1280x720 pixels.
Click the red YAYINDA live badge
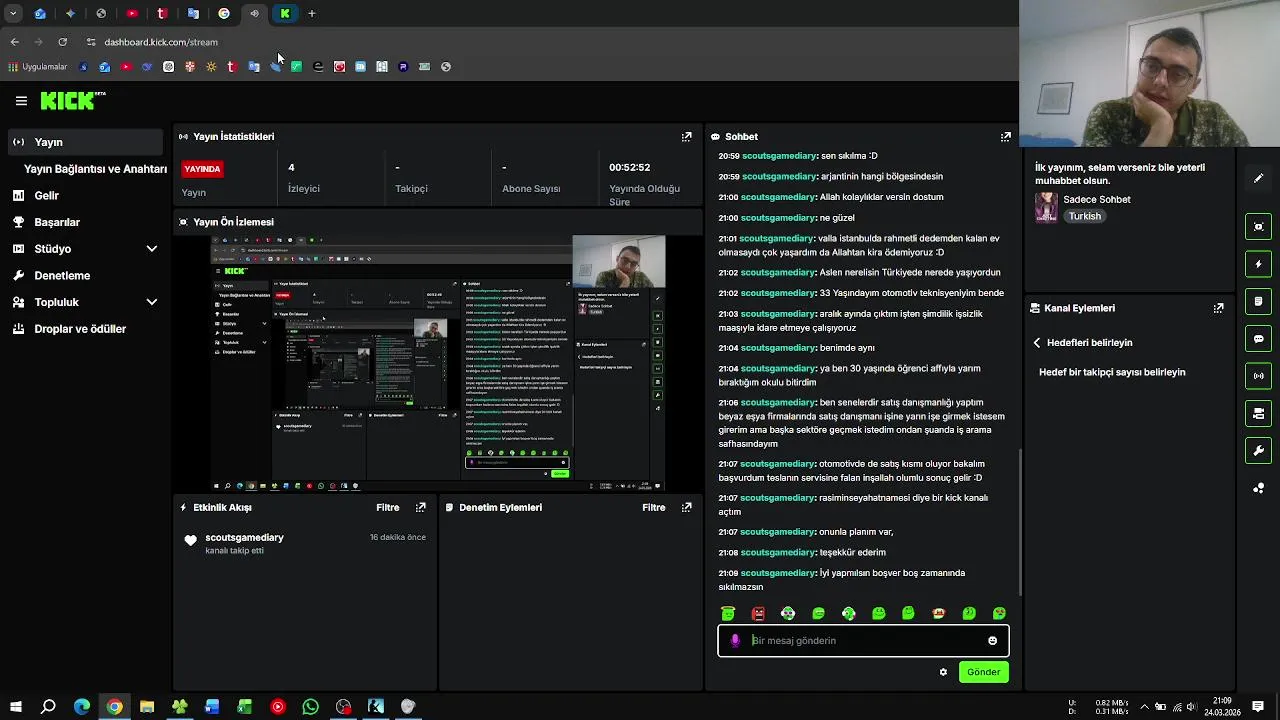202,169
